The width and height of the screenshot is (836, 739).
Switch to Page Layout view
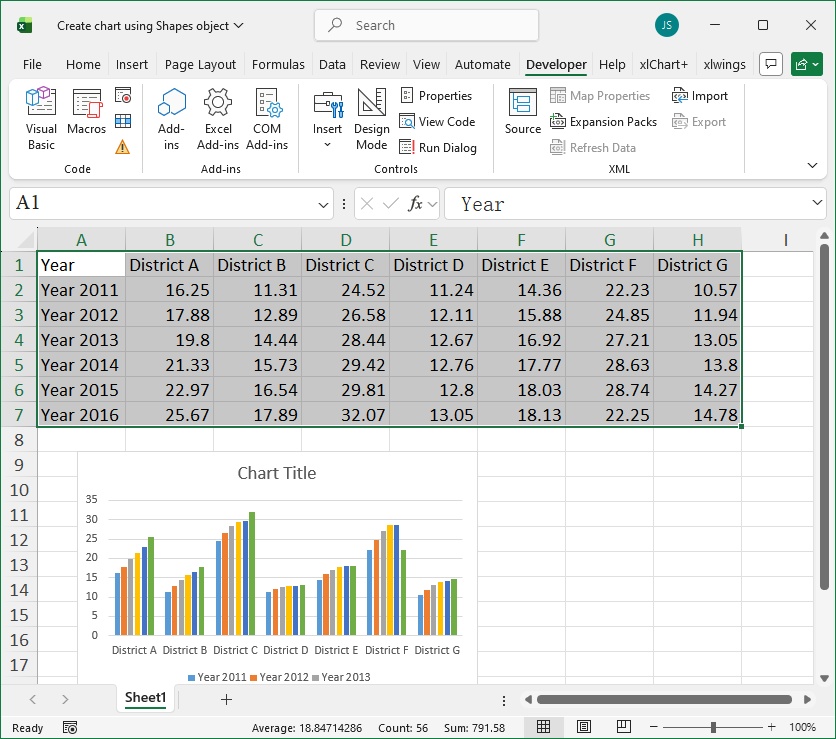(584, 727)
